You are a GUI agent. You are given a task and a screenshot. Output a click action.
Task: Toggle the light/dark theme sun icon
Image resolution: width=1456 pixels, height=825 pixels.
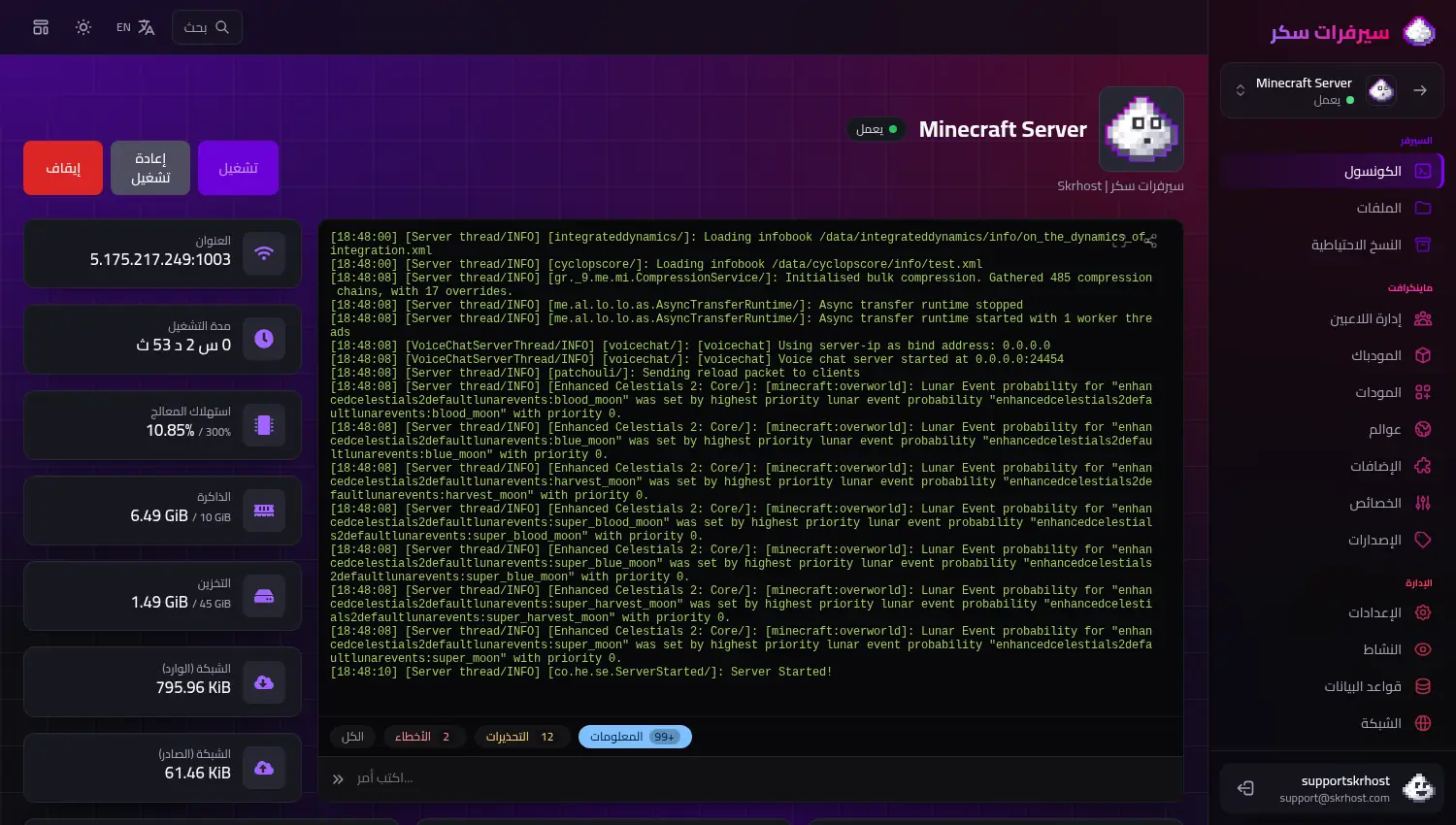click(x=83, y=27)
